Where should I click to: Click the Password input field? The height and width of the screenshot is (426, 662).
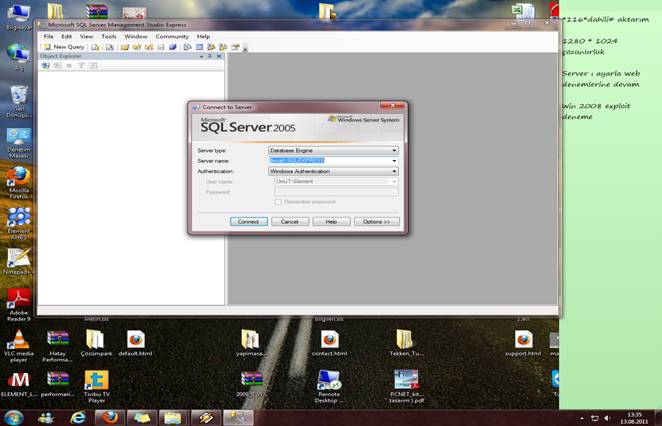tap(336, 192)
